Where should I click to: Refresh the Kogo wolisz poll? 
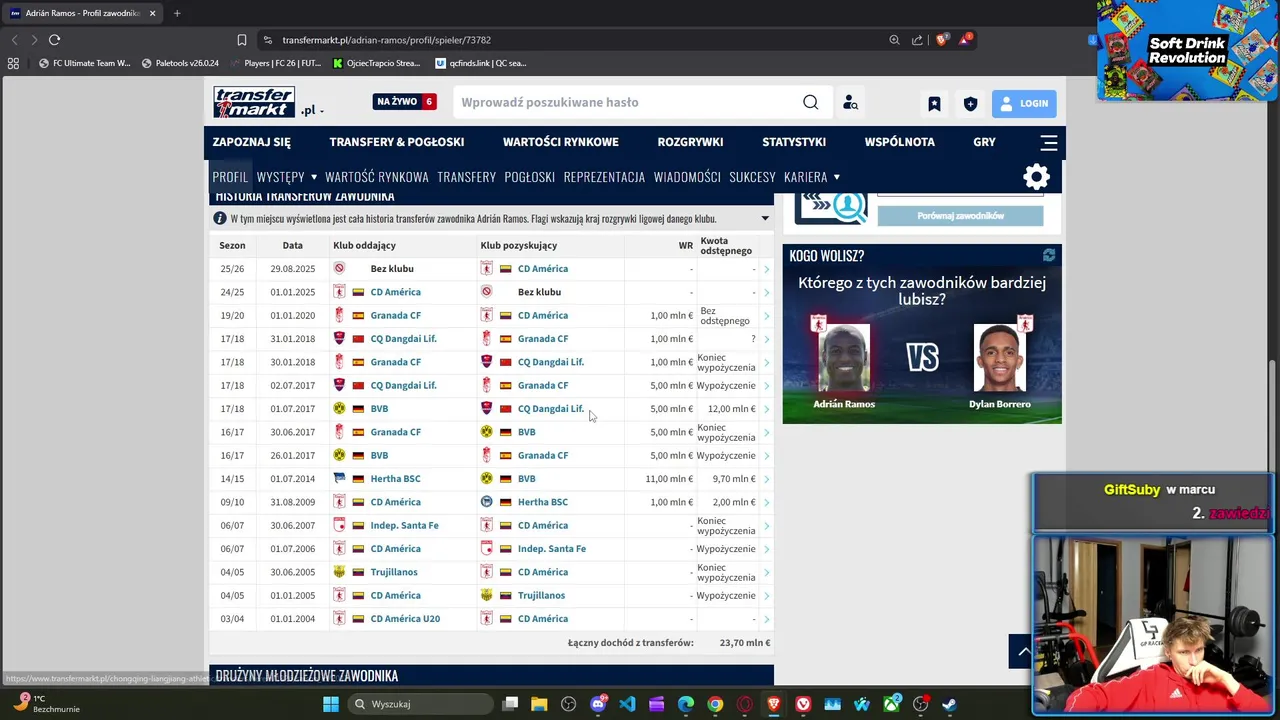pyautogui.click(x=1049, y=255)
